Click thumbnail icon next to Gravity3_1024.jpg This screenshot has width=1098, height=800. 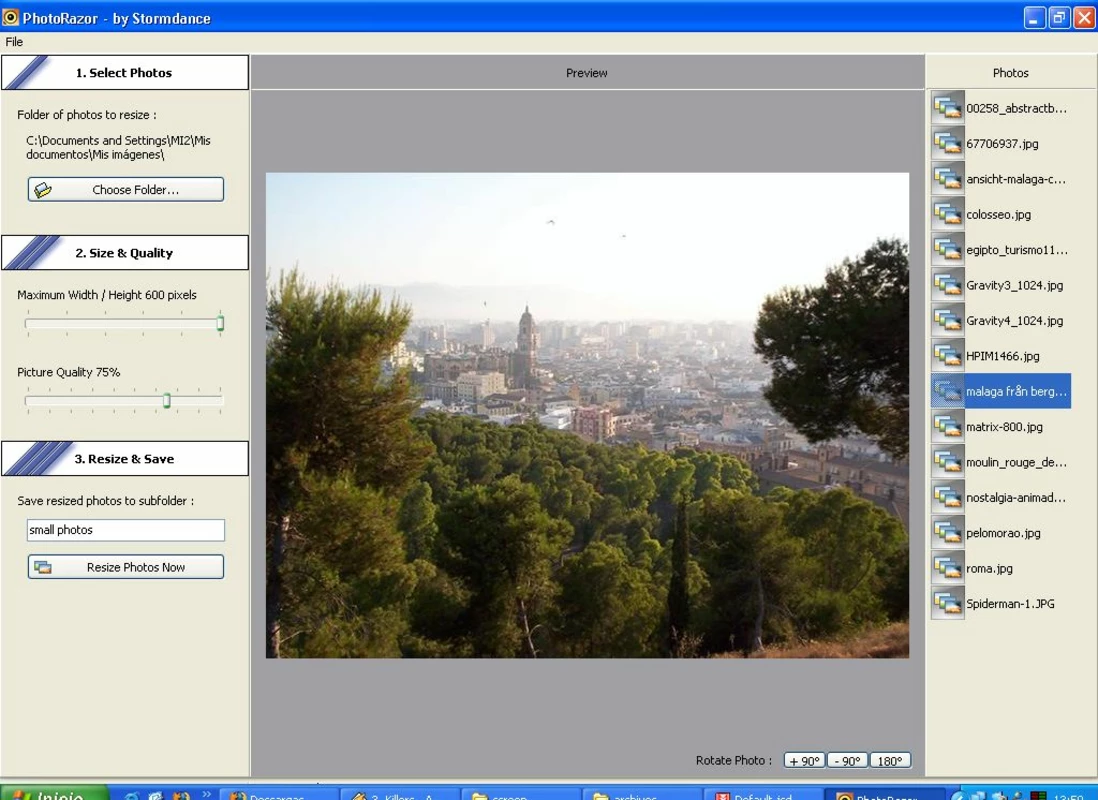[x=947, y=285]
